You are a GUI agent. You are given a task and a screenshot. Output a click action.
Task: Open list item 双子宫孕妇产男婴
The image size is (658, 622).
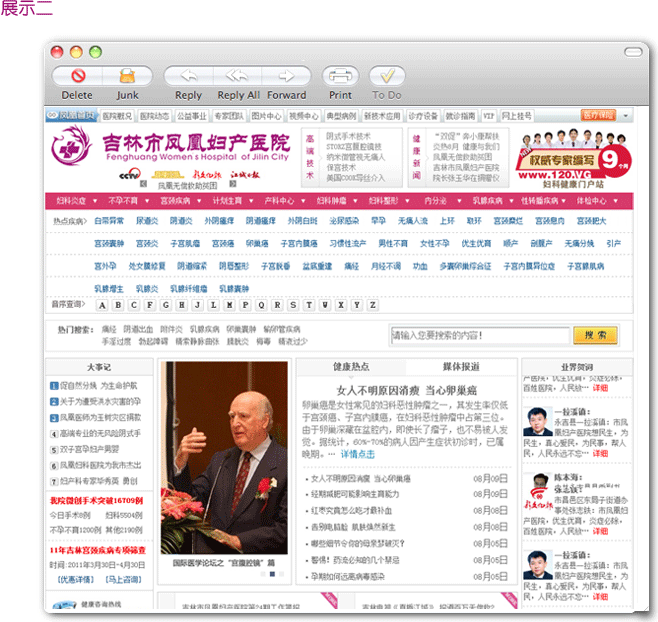[89, 450]
